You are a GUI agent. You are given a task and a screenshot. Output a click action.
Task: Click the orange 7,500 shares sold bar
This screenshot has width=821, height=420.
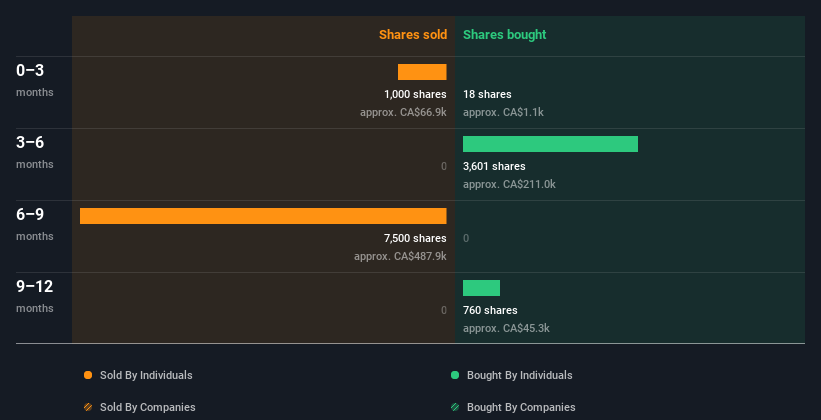(x=263, y=216)
